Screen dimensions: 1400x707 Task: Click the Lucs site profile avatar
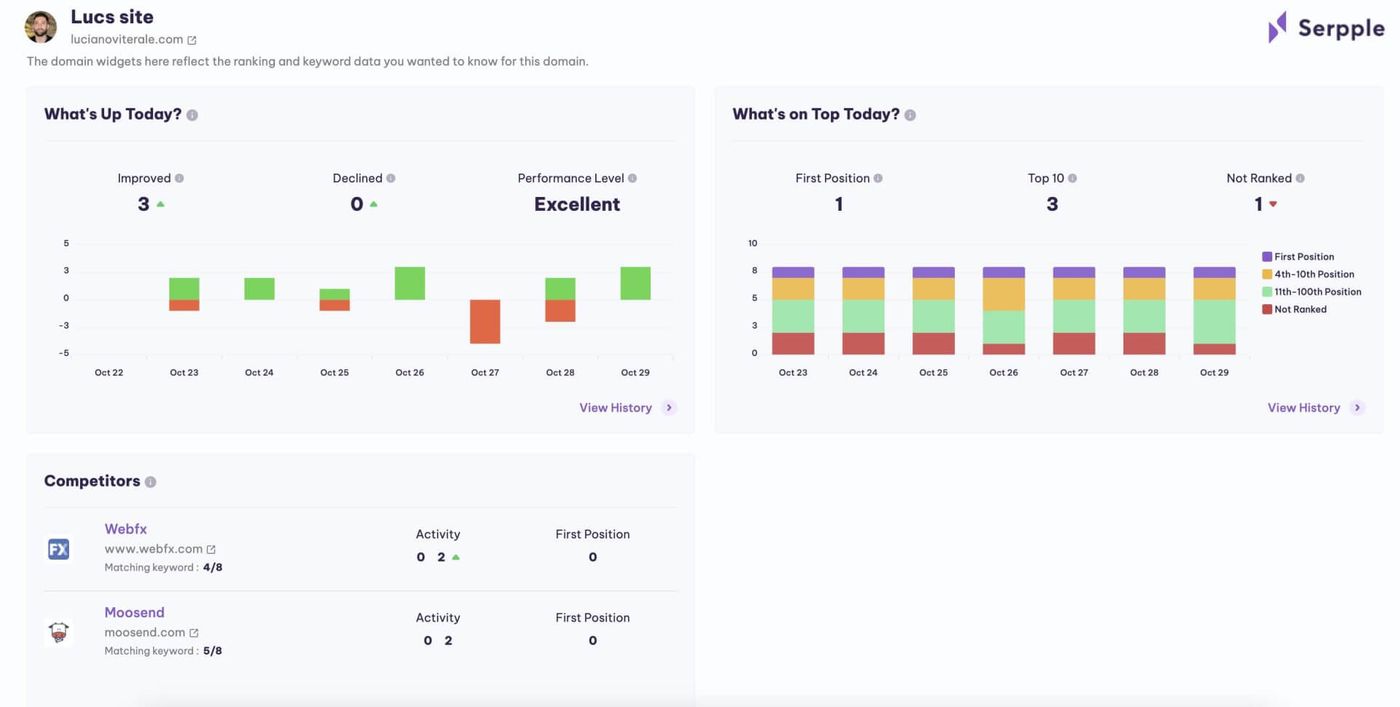[40, 27]
